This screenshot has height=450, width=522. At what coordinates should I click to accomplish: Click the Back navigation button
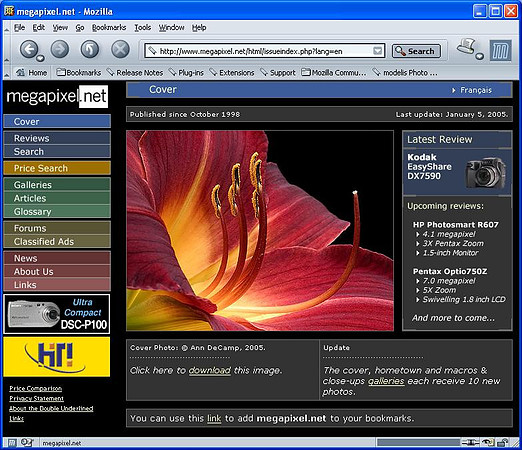(x=29, y=50)
